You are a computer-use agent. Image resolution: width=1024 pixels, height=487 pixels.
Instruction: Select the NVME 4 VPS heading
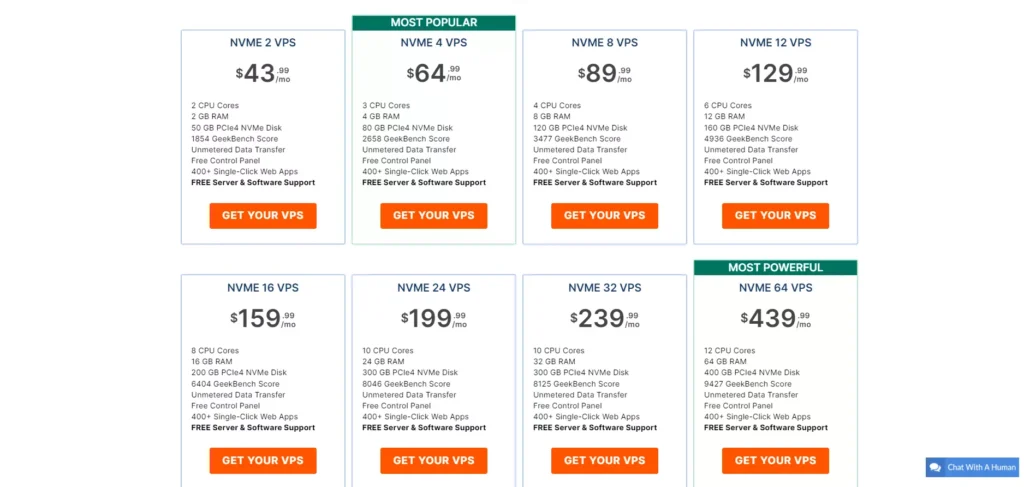[x=434, y=43]
